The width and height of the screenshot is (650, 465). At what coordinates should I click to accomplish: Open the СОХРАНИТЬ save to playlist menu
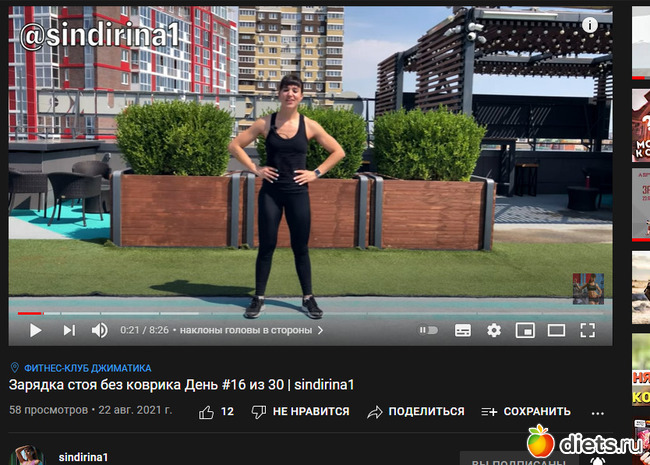tap(526, 412)
